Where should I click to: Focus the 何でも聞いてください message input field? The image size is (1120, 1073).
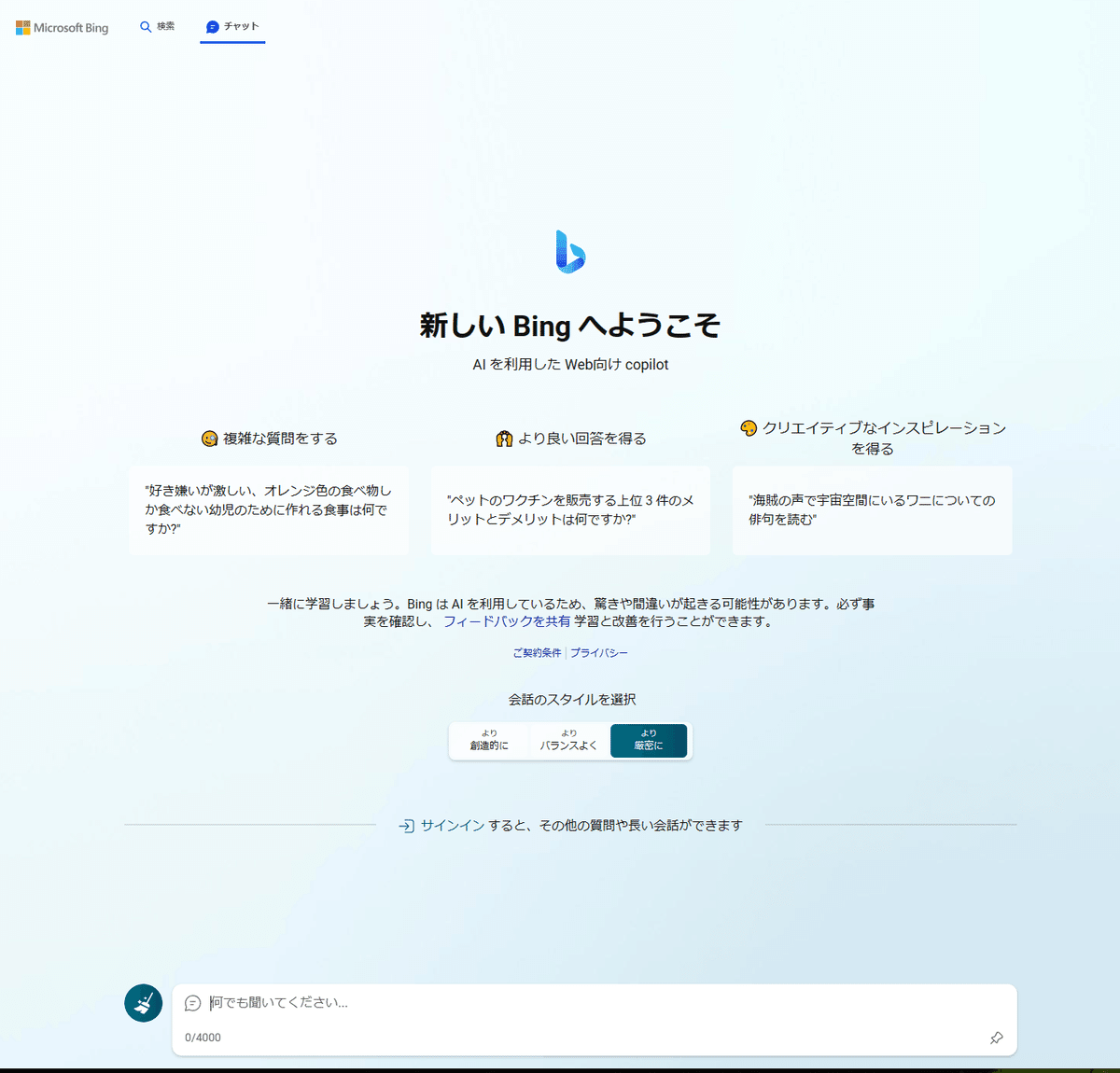(x=595, y=1003)
